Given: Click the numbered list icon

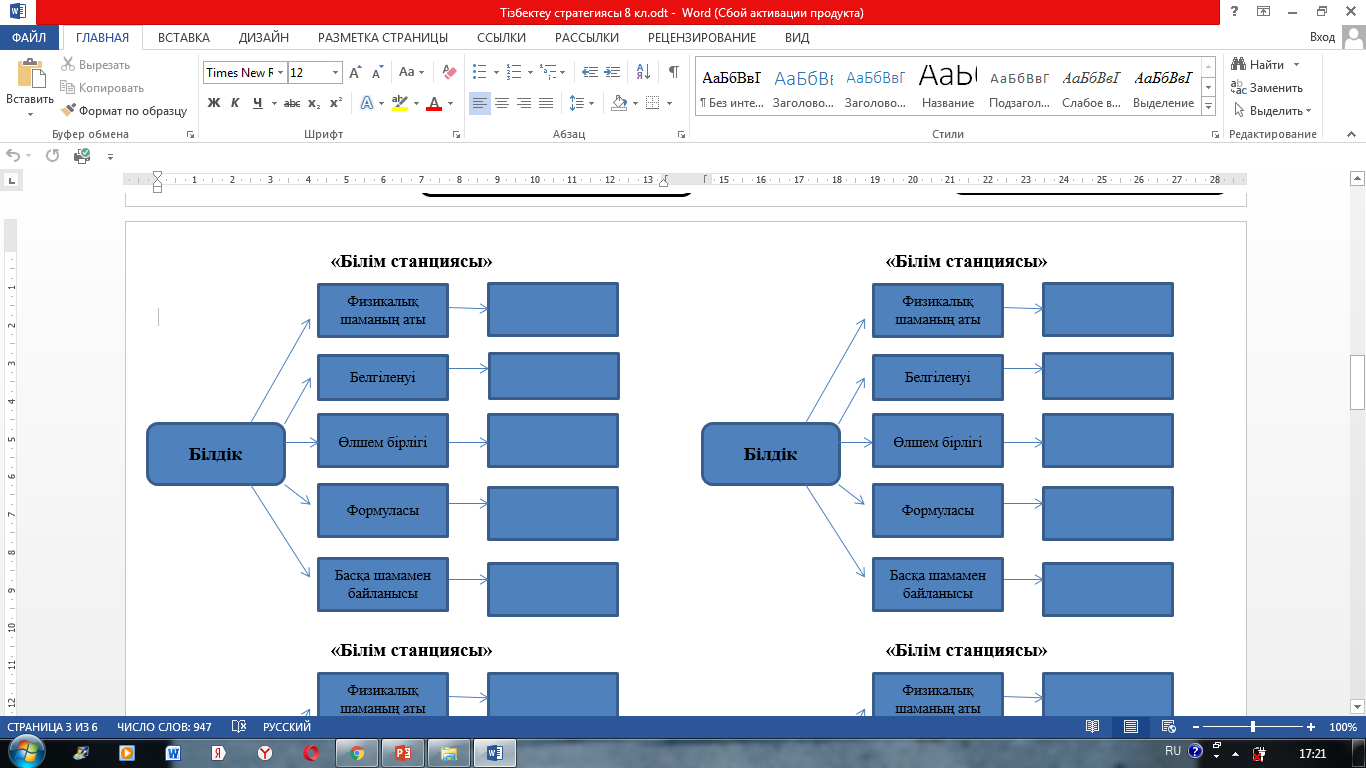Looking at the screenshot, I should (514, 72).
